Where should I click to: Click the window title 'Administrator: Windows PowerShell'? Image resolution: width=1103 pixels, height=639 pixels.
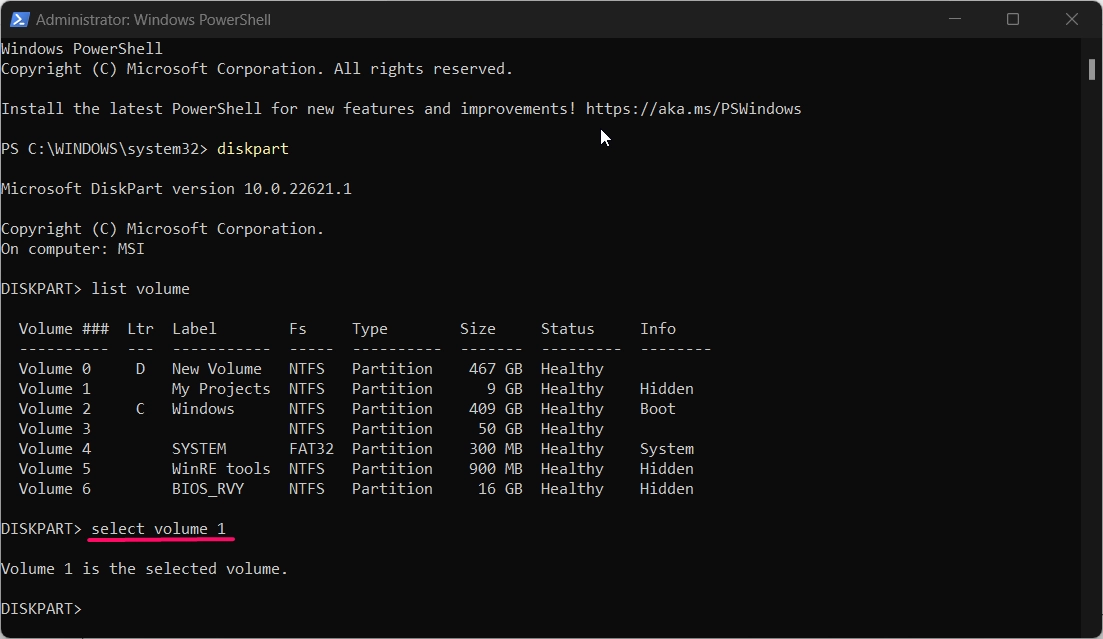point(153,20)
